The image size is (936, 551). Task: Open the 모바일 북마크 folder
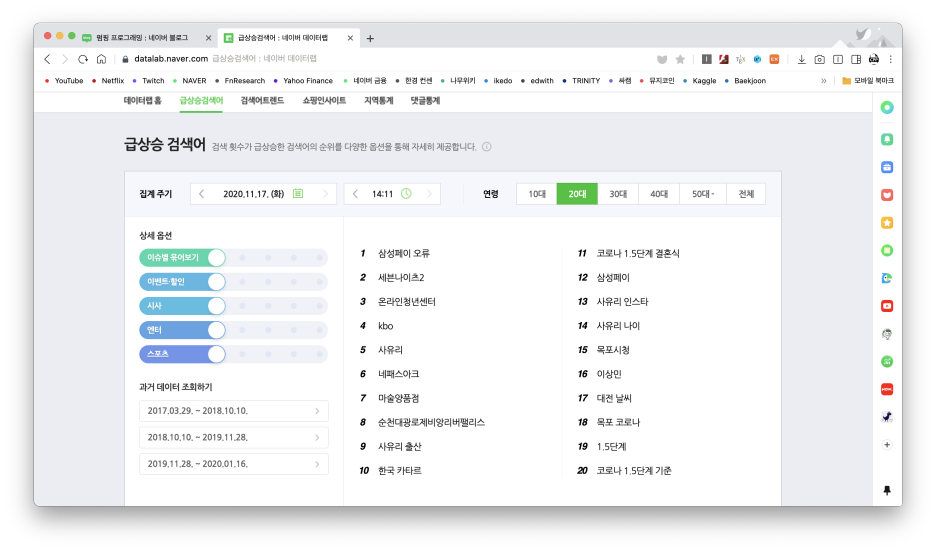868,81
